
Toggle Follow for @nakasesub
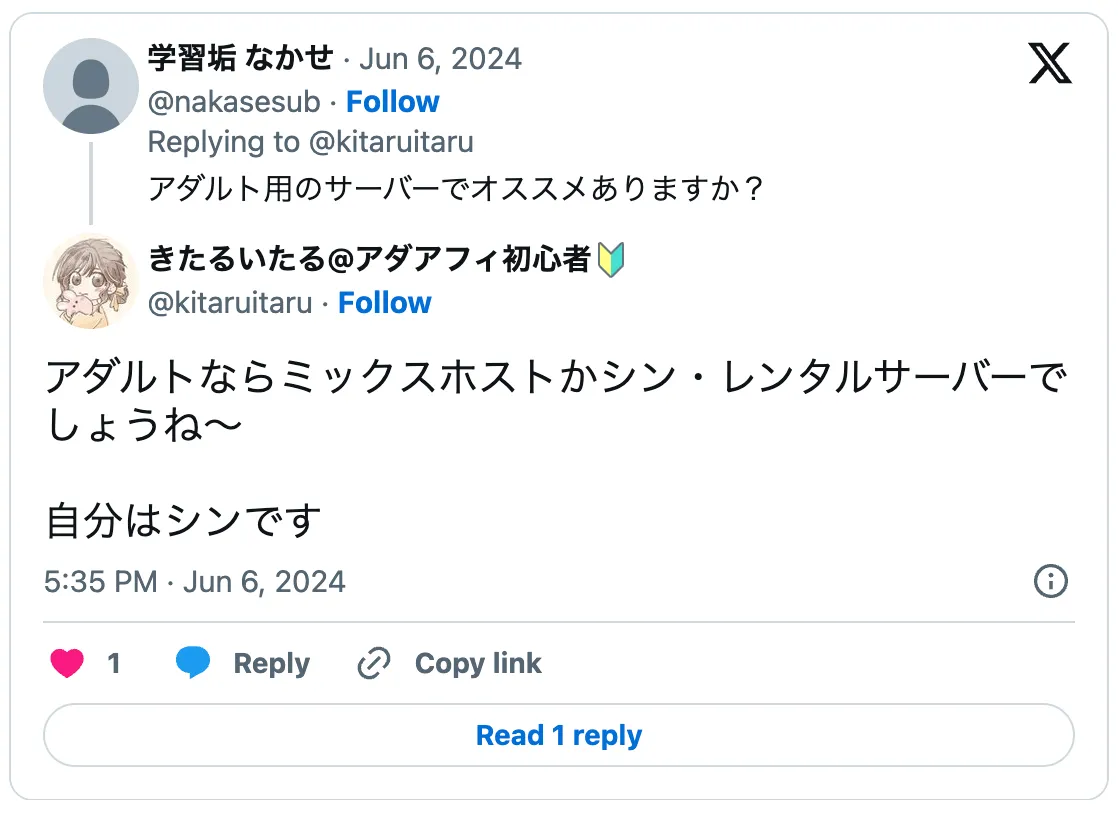pos(393,101)
